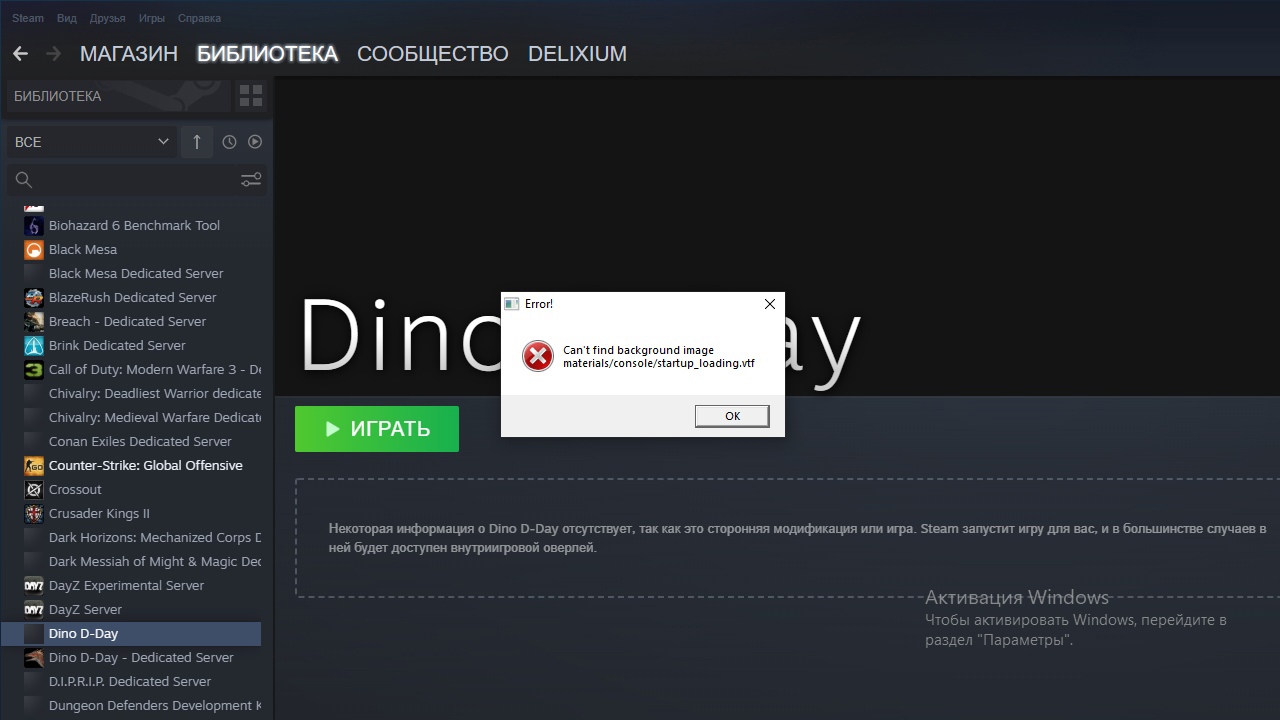
Task: Click Brink Dedicated Server icon
Action: point(34,345)
